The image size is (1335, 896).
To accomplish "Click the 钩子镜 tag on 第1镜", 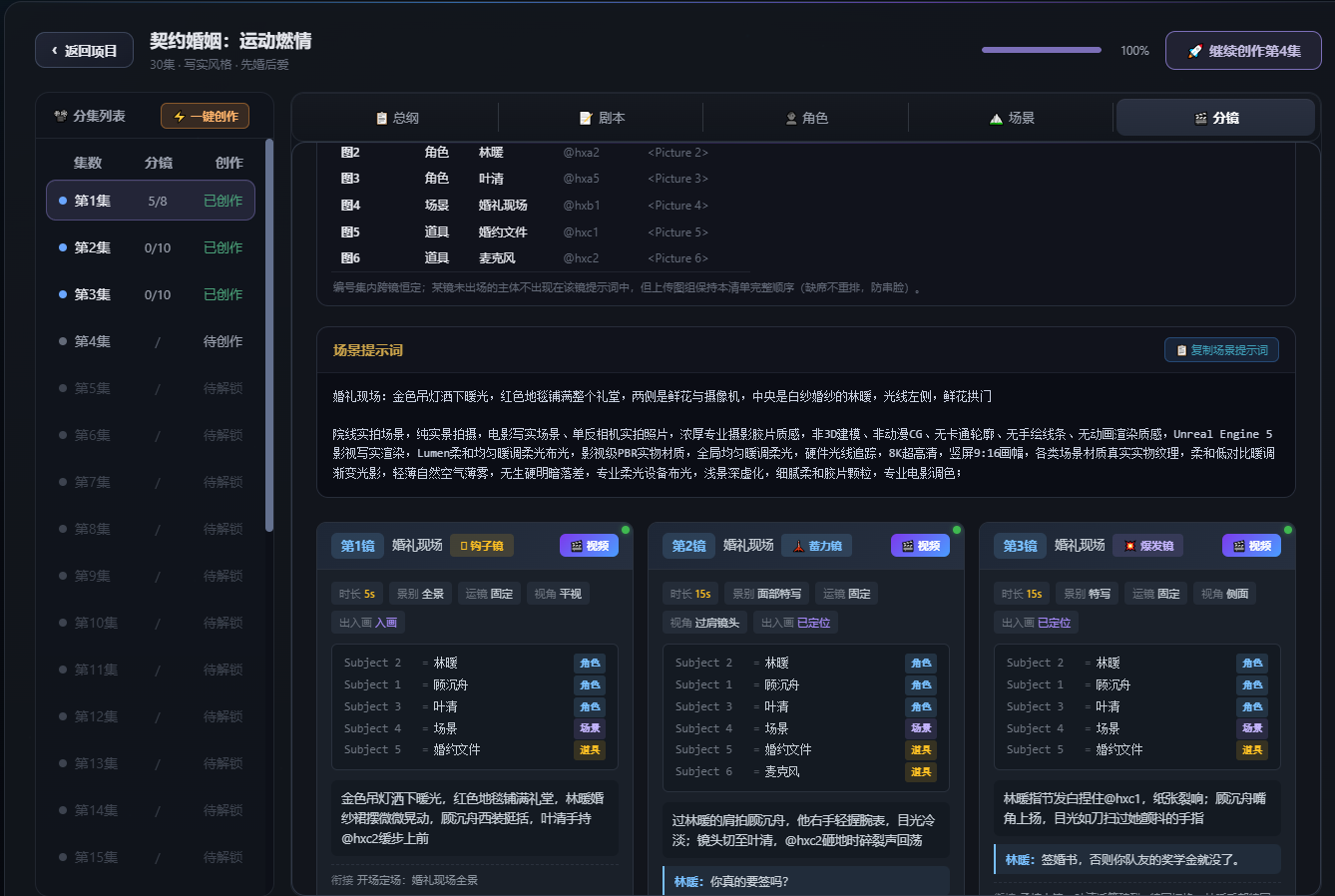I will 482,546.
